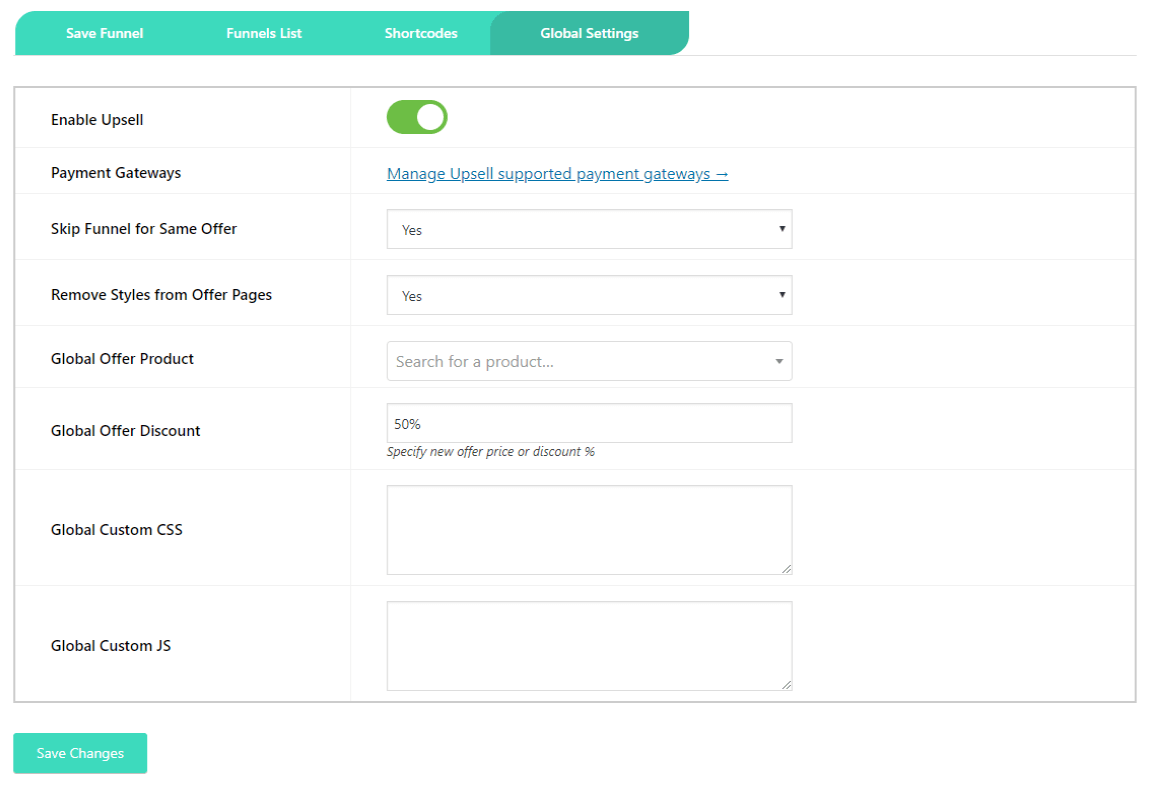Viewport: 1154px width, 791px height.
Task: Click the Global Custom CSS label
Action: pyautogui.click(x=117, y=530)
